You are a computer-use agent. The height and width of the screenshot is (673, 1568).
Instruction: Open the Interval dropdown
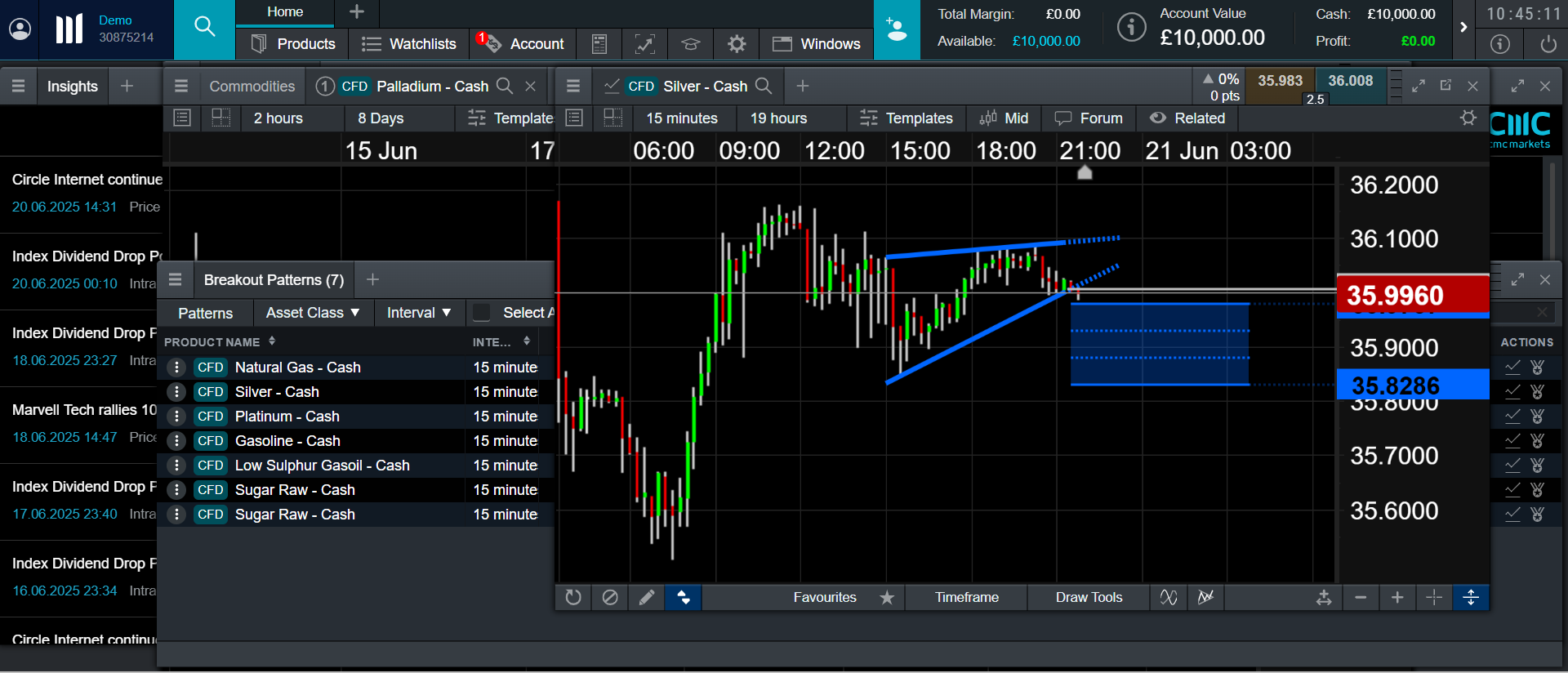tap(419, 313)
